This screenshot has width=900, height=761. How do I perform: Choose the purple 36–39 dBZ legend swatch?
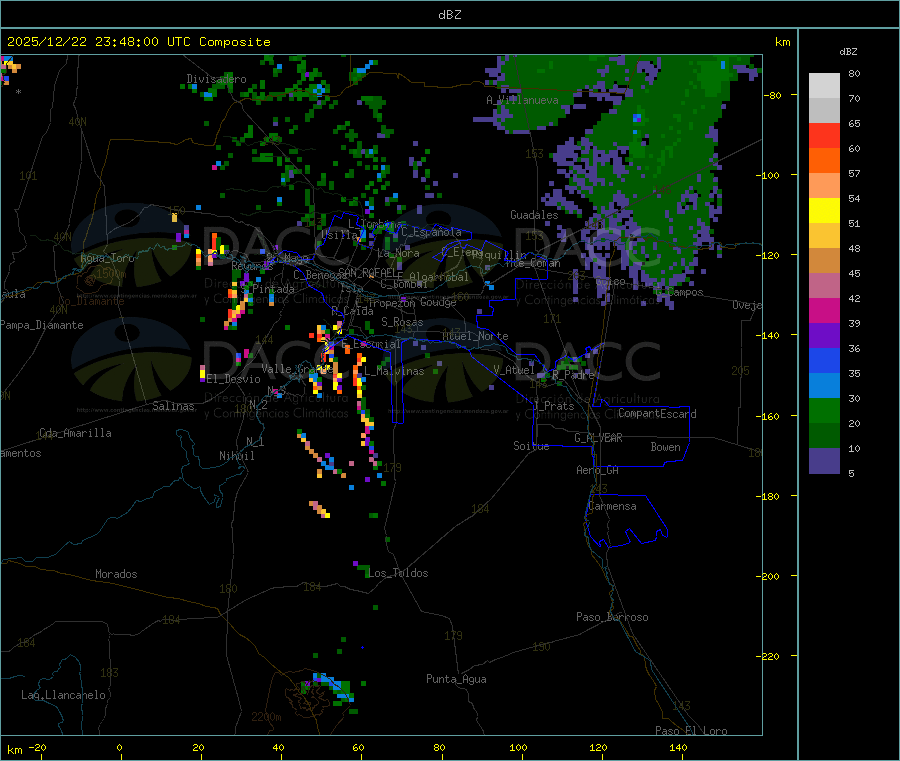824,336
